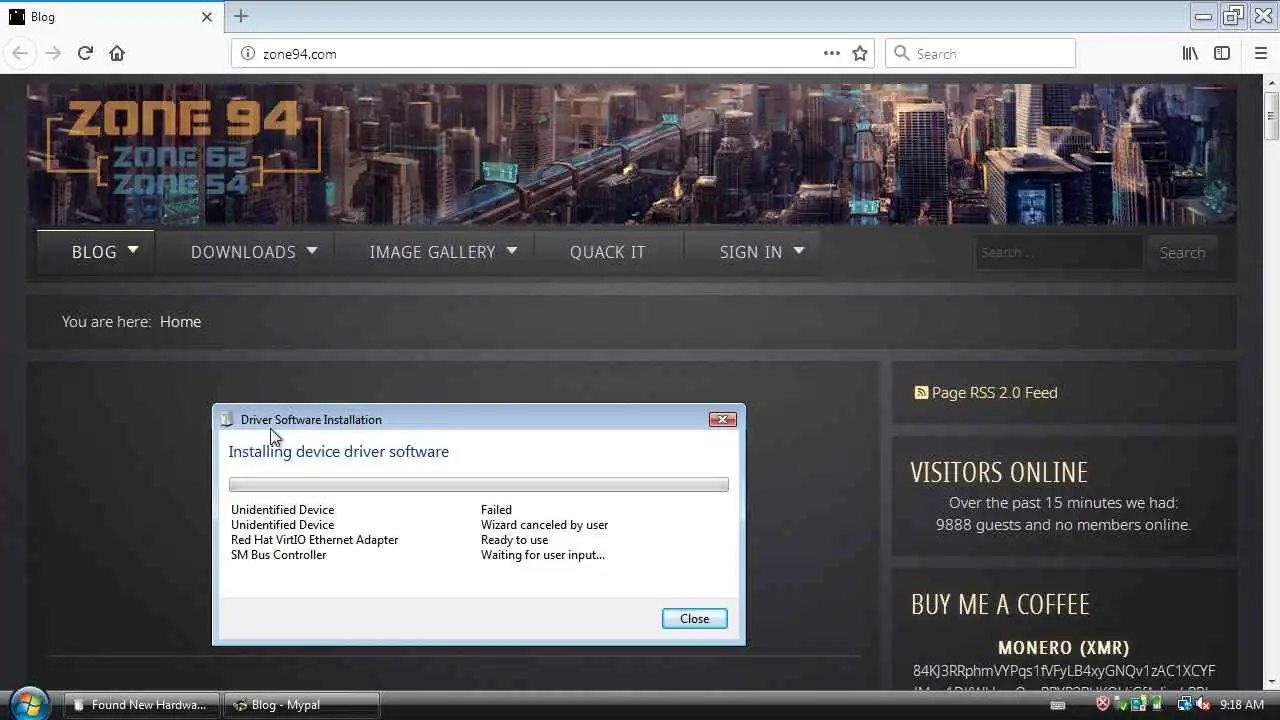Expand the SIGN IN dropdown arrow
This screenshot has width=1280, height=720.
click(799, 250)
